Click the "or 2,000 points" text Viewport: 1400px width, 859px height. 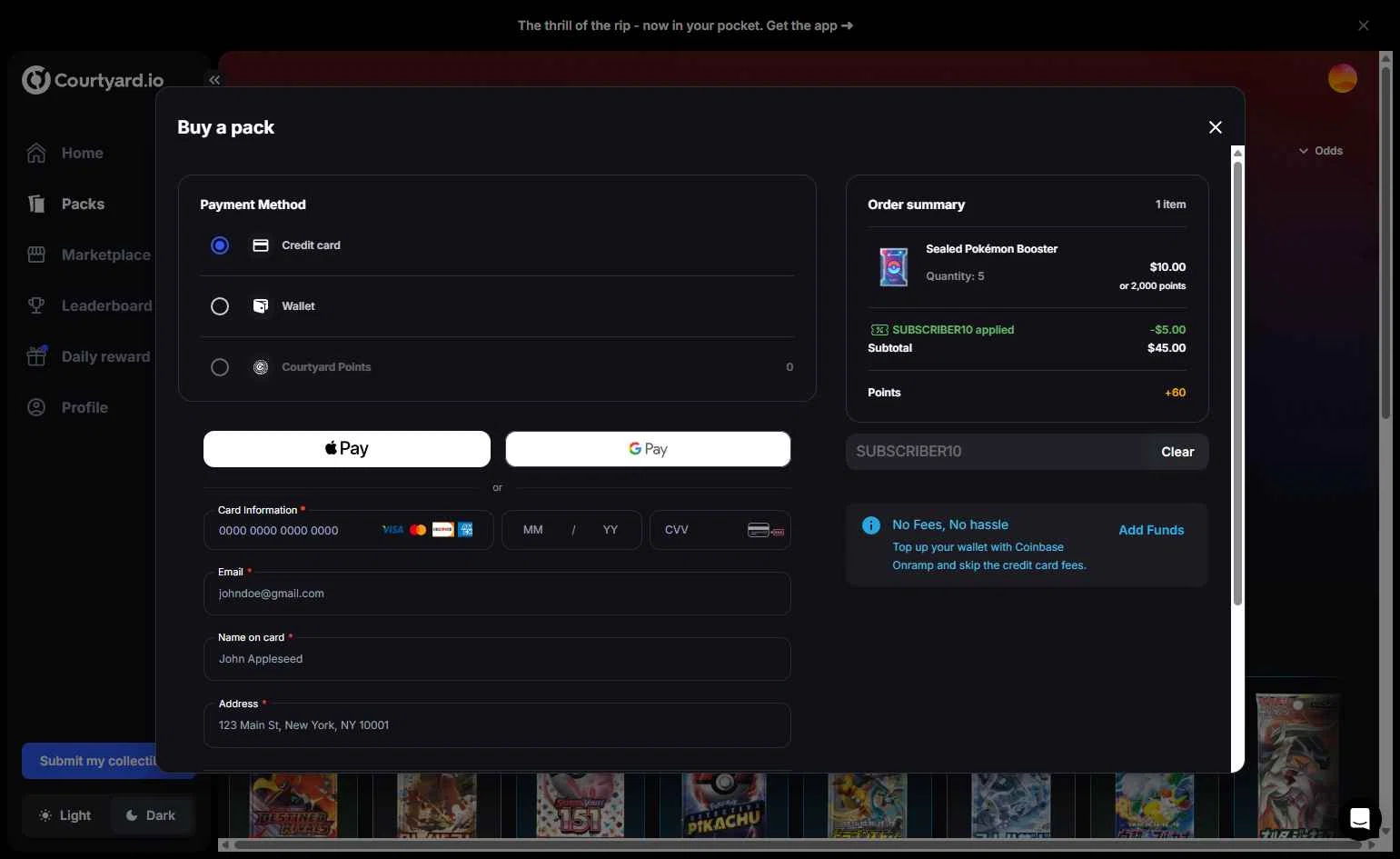[x=1152, y=285]
